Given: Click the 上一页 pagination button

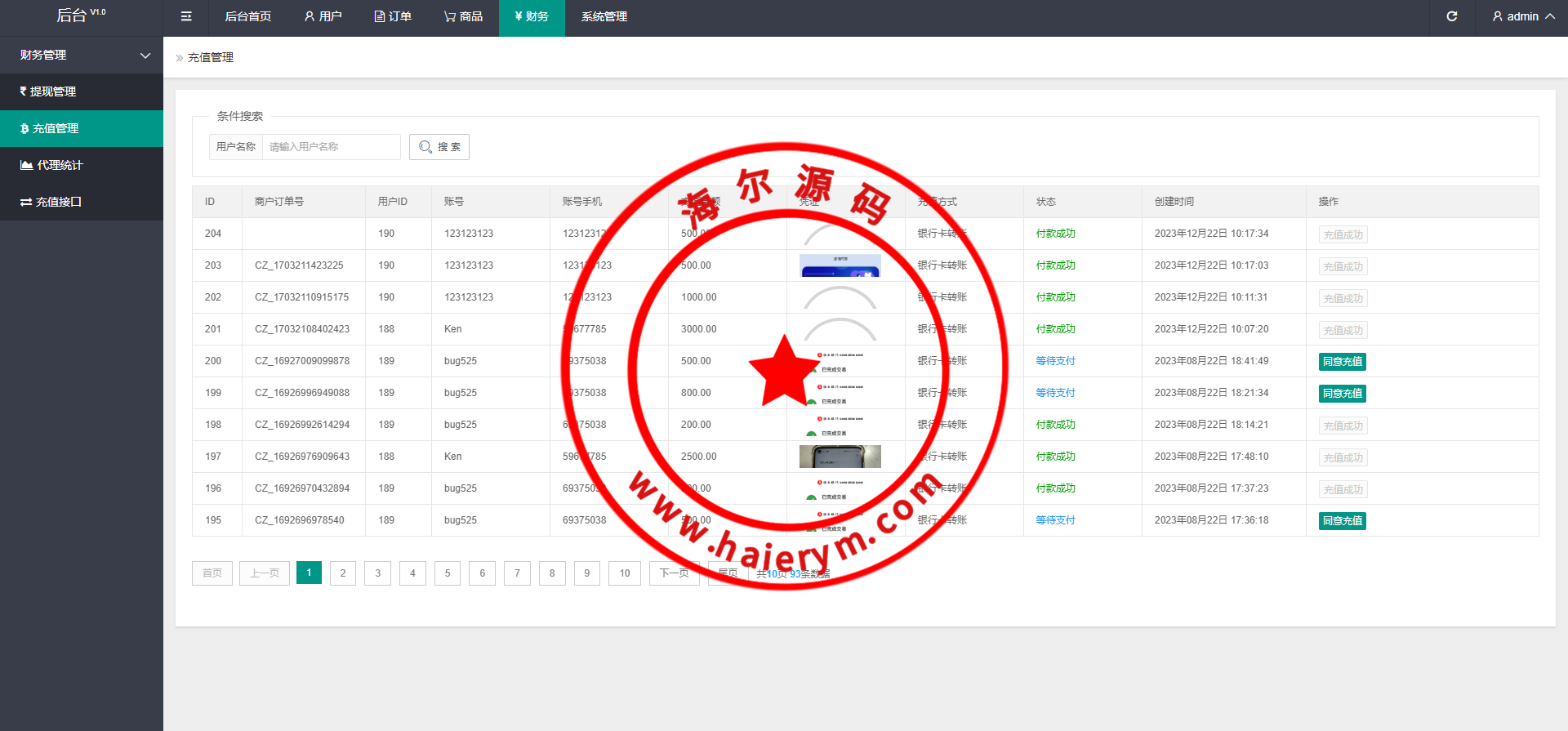Looking at the screenshot, I should point(265,573).
